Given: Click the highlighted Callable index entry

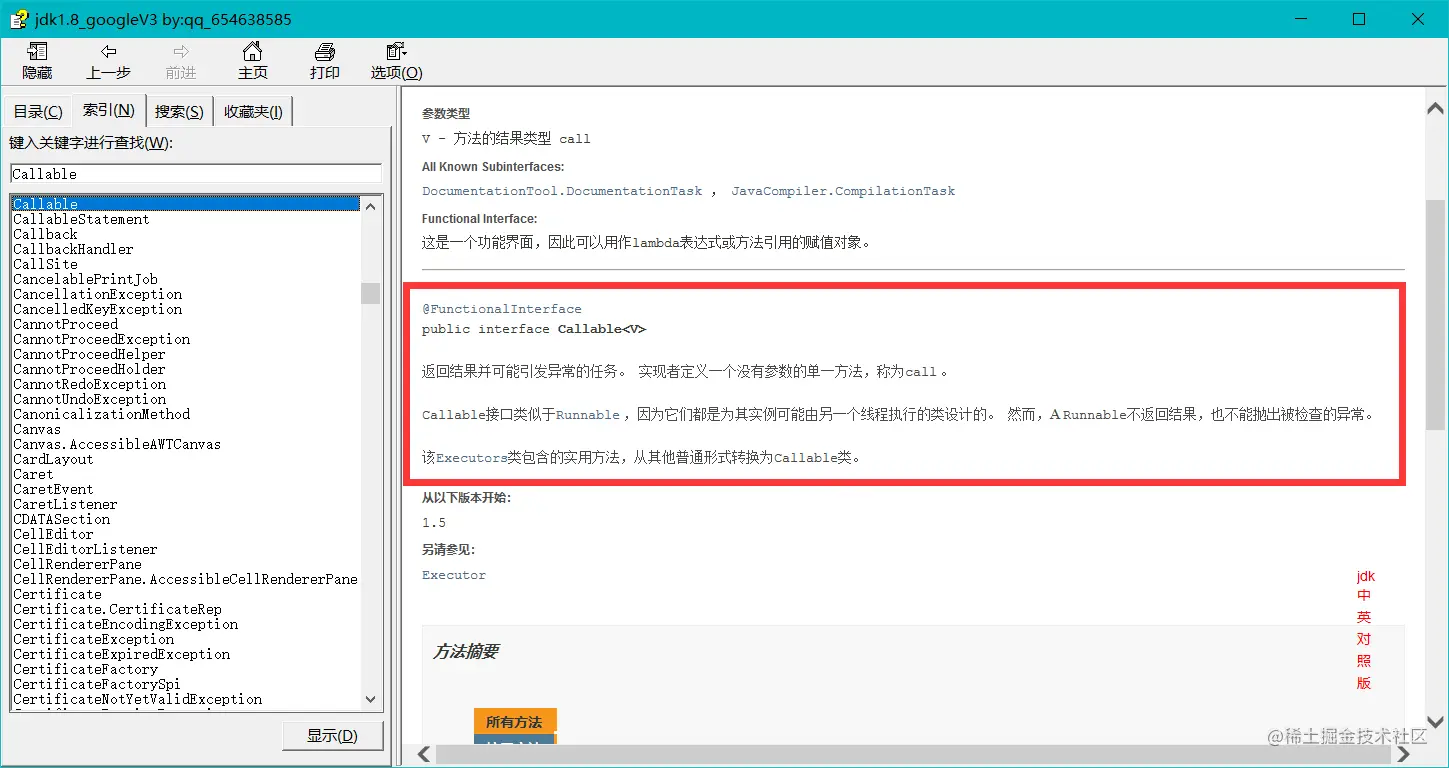Looking at the screenshot, I should point(186,204).
